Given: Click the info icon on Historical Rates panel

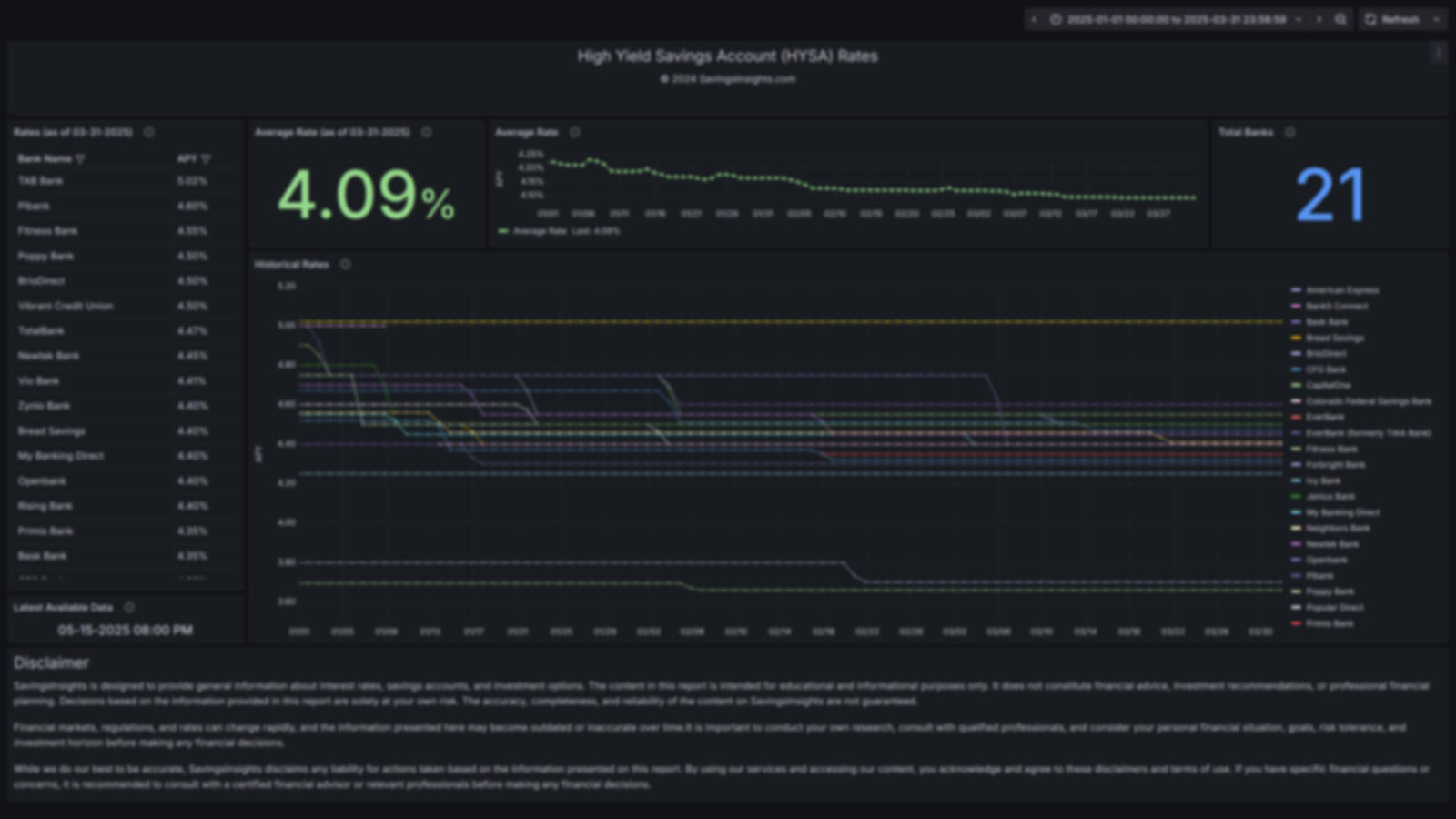Looking at the screenshot, I should pos(345,264).
